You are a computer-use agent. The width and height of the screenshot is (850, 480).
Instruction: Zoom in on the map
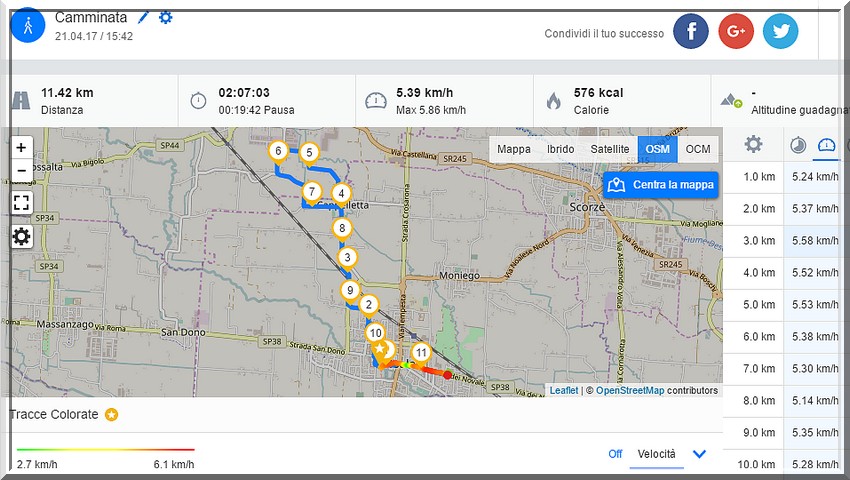[x=21, y=148]
